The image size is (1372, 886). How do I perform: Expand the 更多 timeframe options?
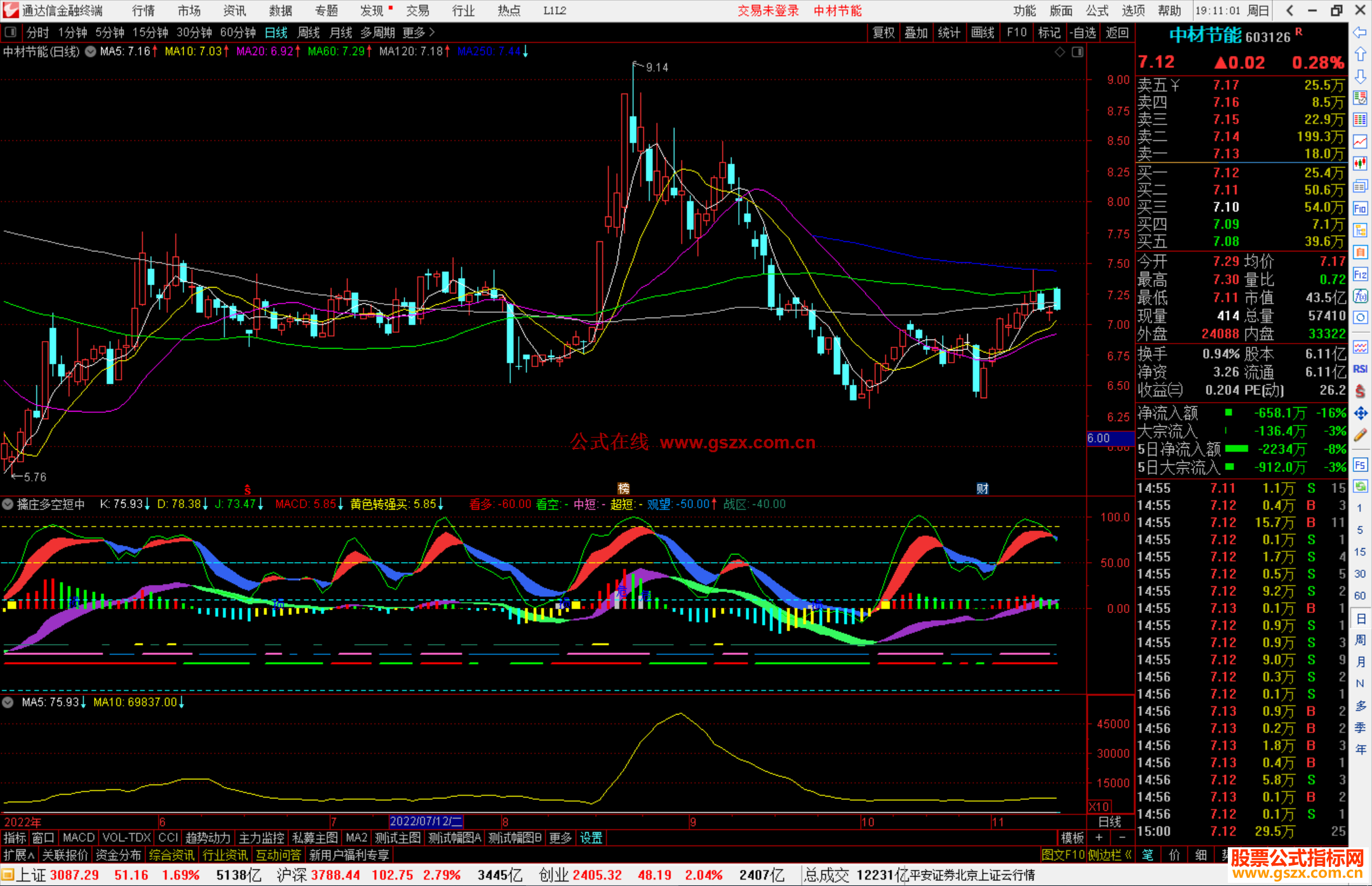coord(418,32)
